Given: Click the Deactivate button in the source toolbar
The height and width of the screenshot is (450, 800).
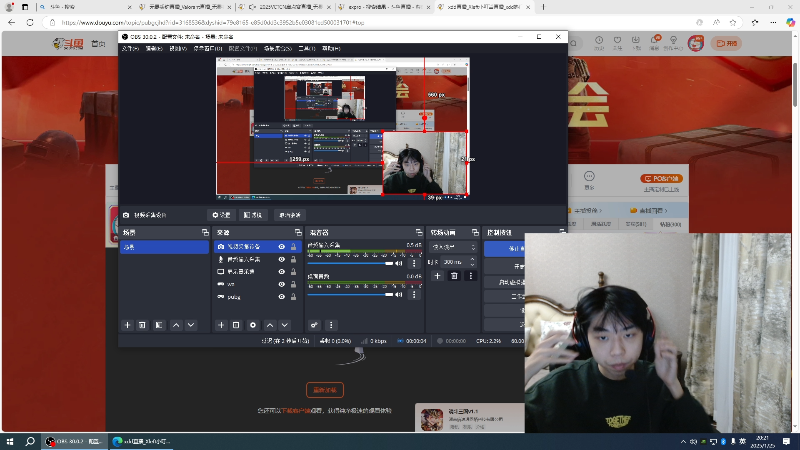Looking at the screenshot, I should [290, 215].
